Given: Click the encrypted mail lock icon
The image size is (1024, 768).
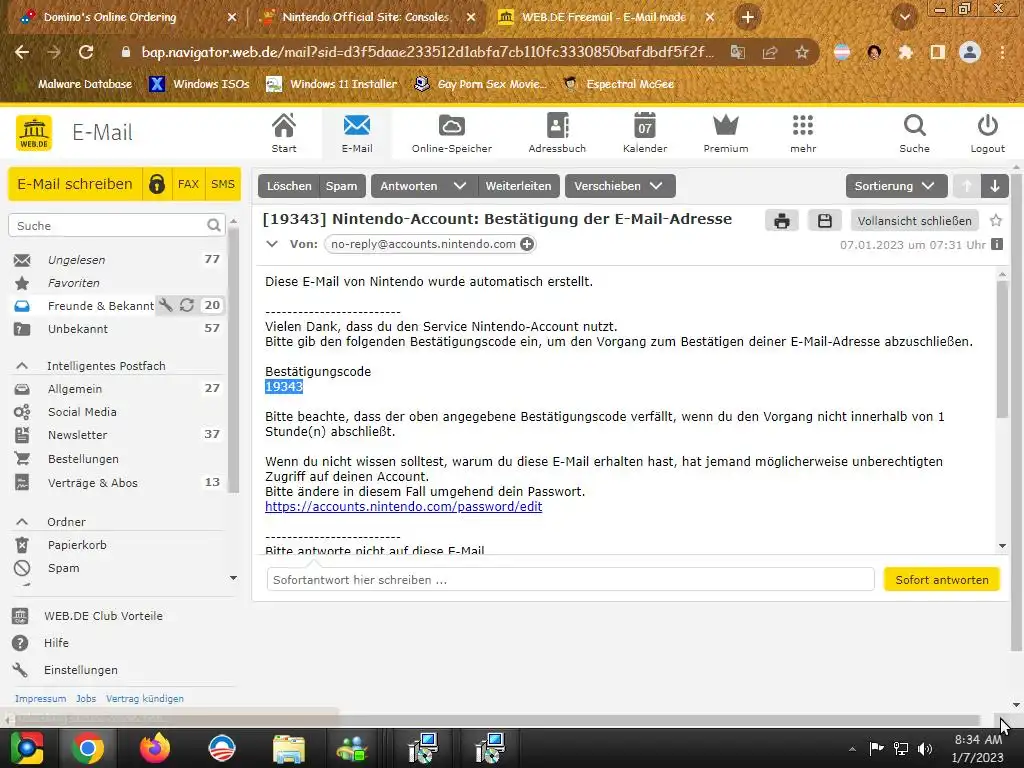Looking at the screenshot, I should pos(157,184).
